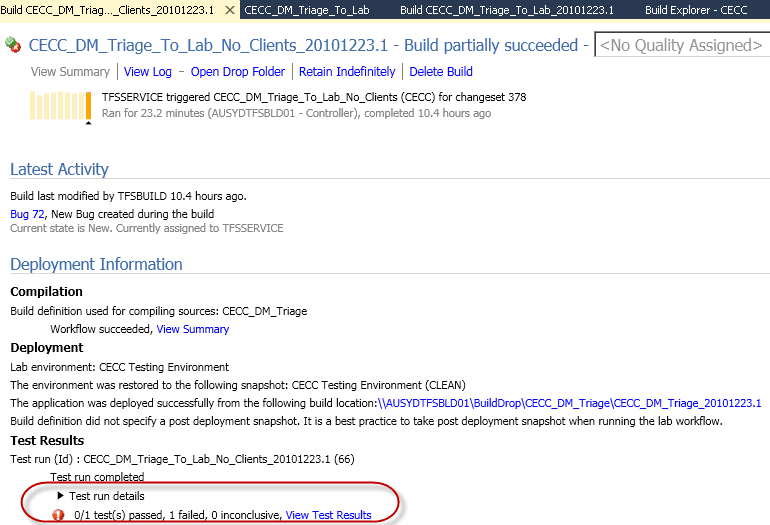
Task: Open View Summary next to Workflow succeeded
Action: point(193,329)
